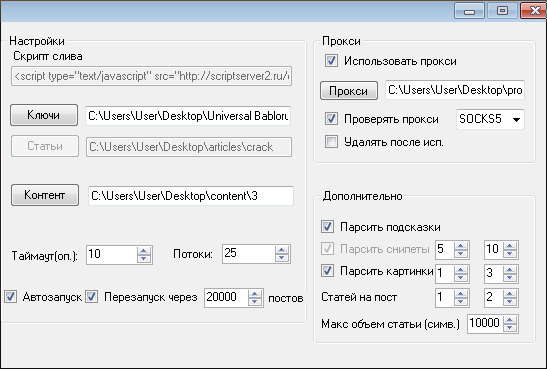
Task: Toggle Парсить снипеты checkbox
Action: click(327, 248)
